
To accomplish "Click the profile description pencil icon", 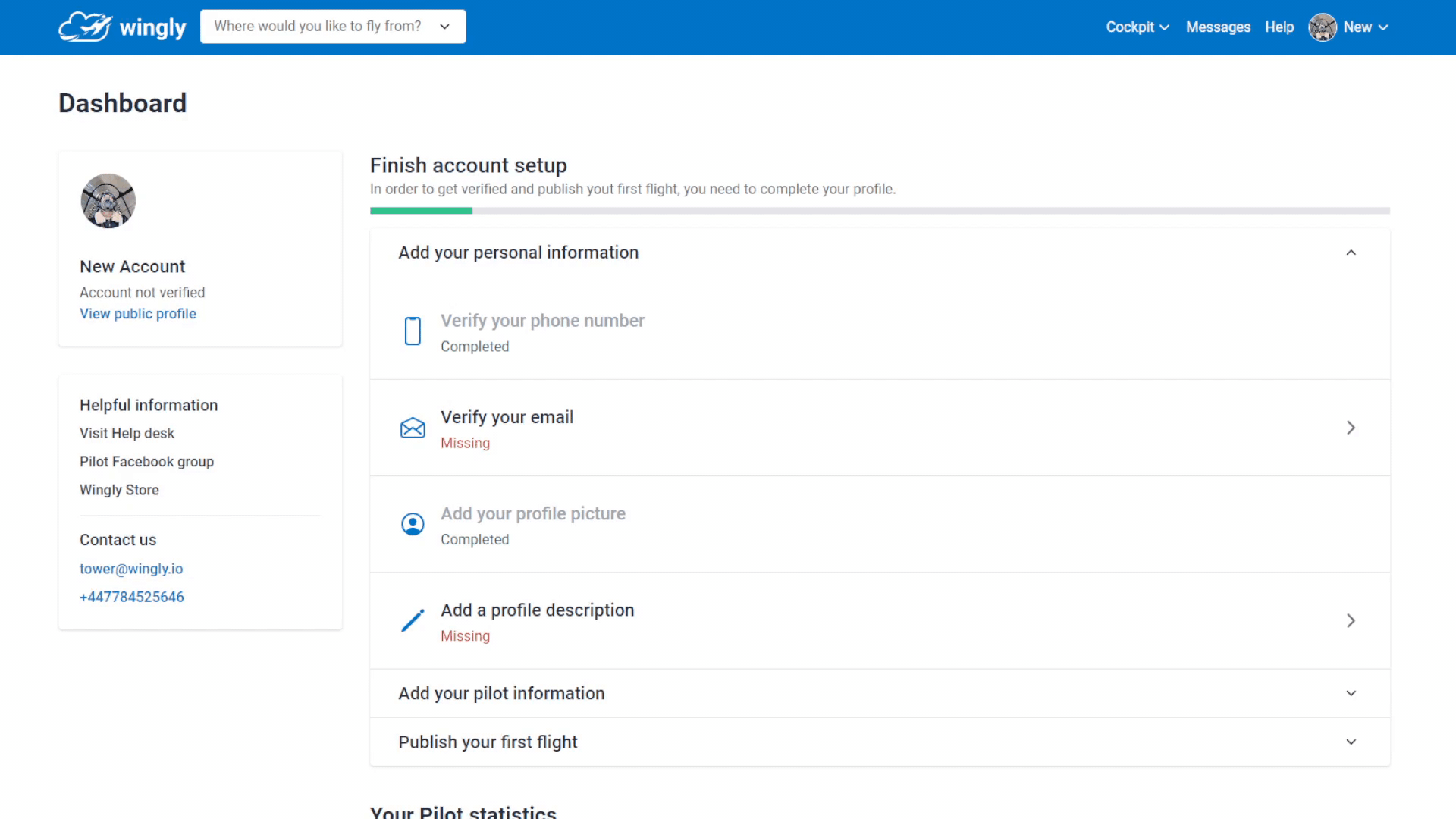I will (411, 620).
